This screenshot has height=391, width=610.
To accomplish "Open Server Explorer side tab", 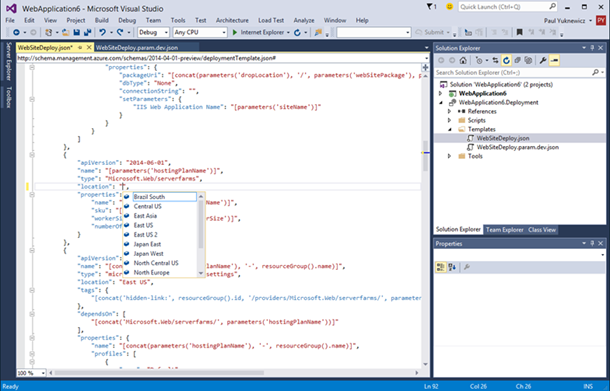I will [x=9, y=62].
